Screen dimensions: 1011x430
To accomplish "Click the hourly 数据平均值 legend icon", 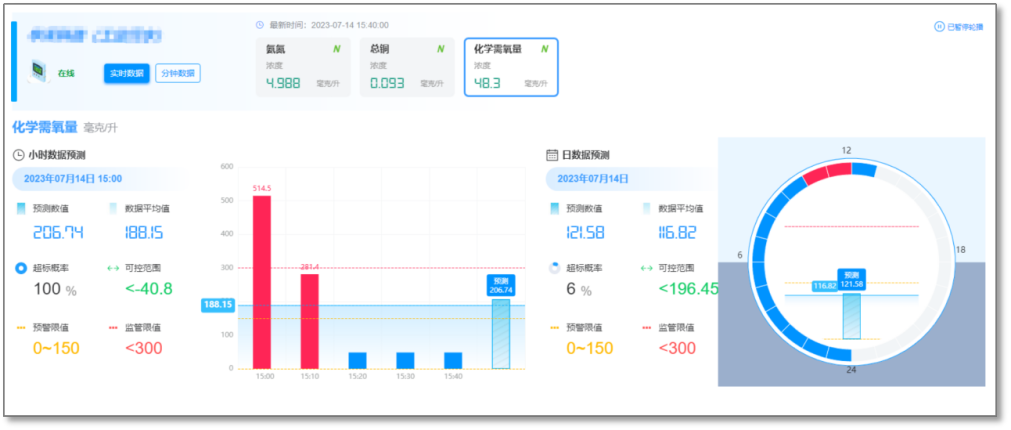I will [113, 209].
